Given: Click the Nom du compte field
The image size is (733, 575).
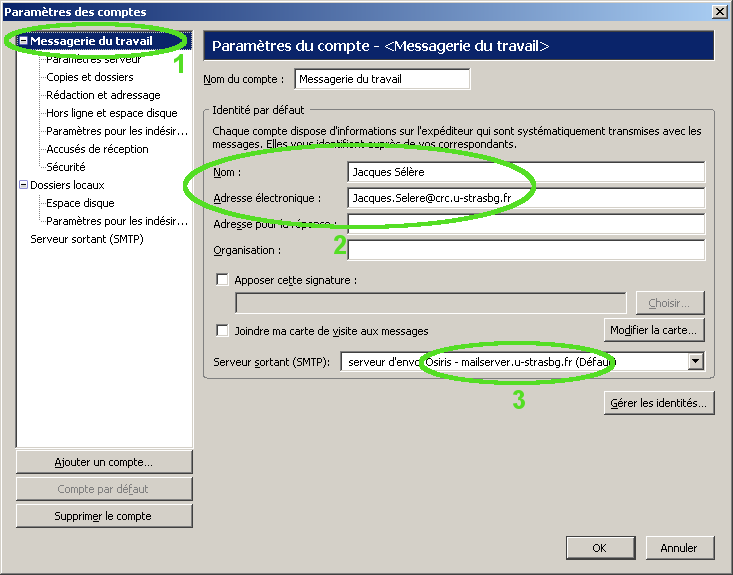Looking at the screenshot, I should pos(382,79).
